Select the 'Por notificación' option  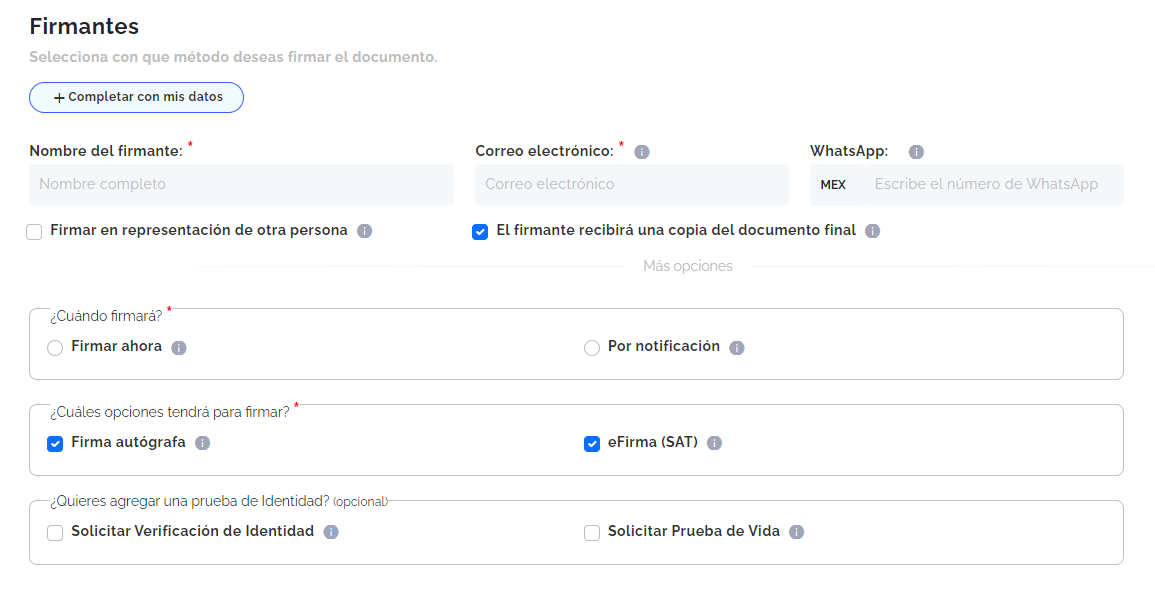tap(591, 347)
